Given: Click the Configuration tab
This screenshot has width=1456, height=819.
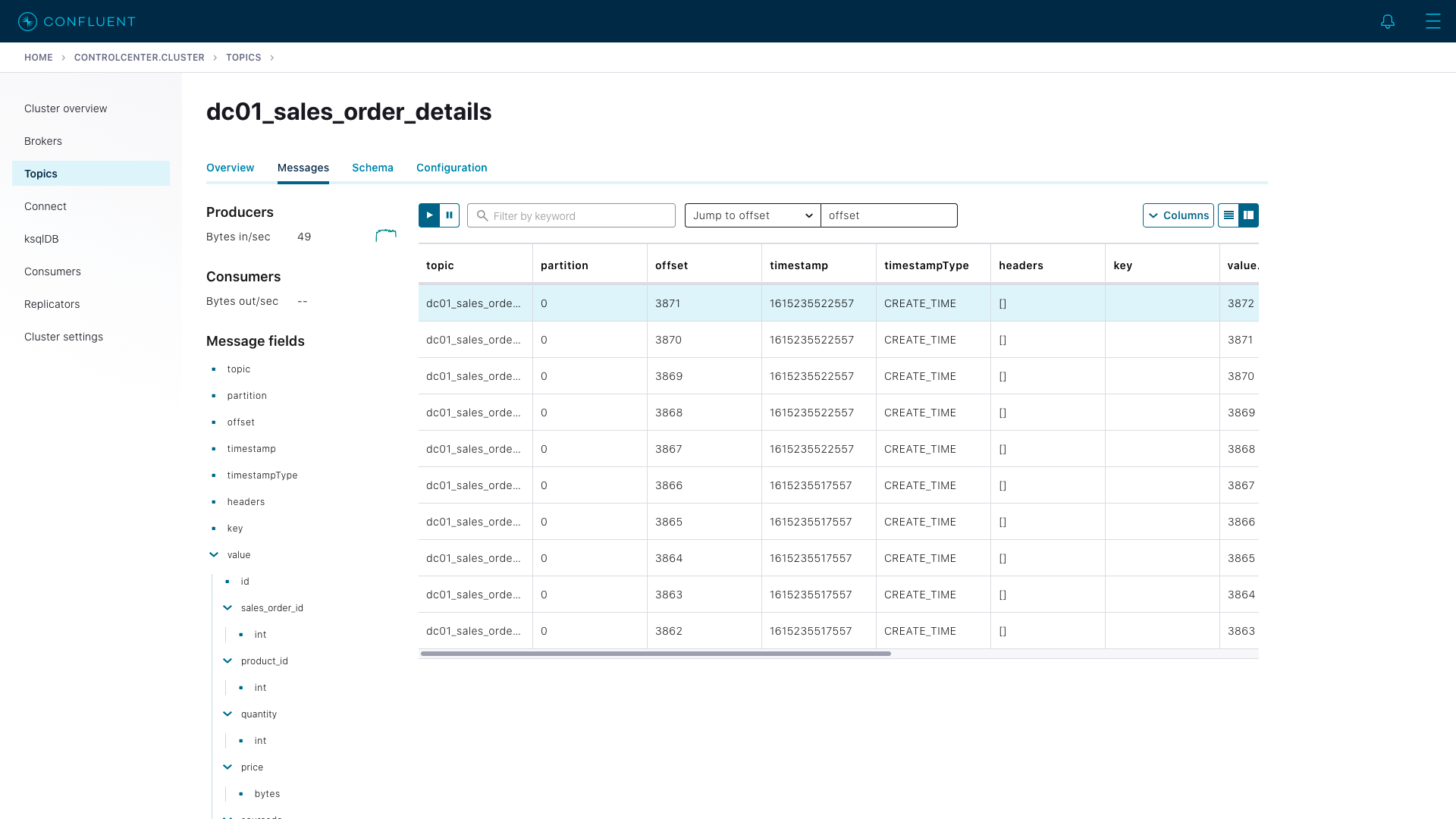Looking at the screenshot, I should [x=451, y=167].
